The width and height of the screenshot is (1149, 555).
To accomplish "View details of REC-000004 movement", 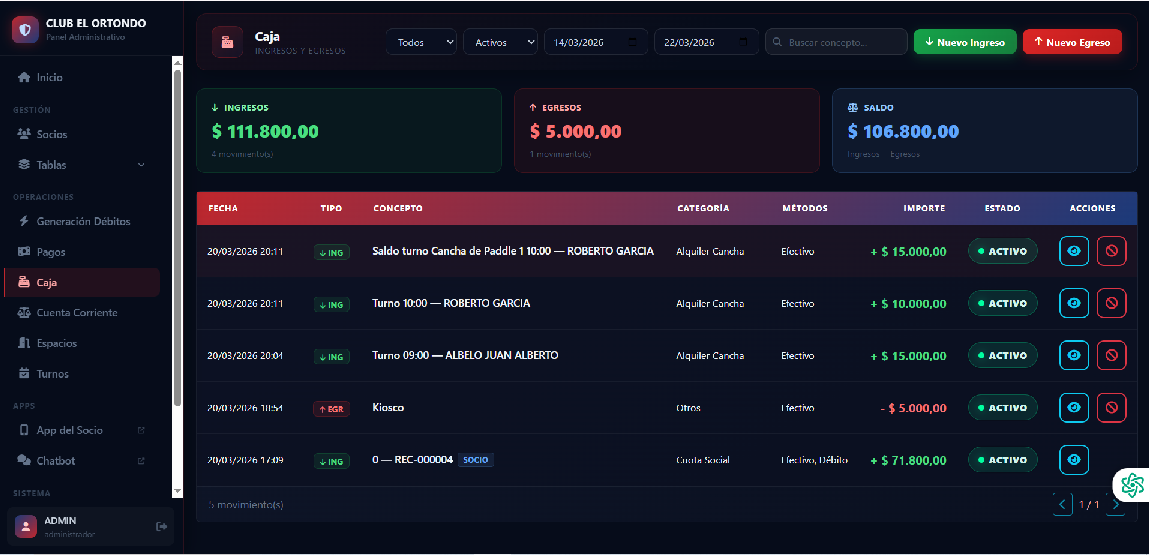I will point(1074,460).
